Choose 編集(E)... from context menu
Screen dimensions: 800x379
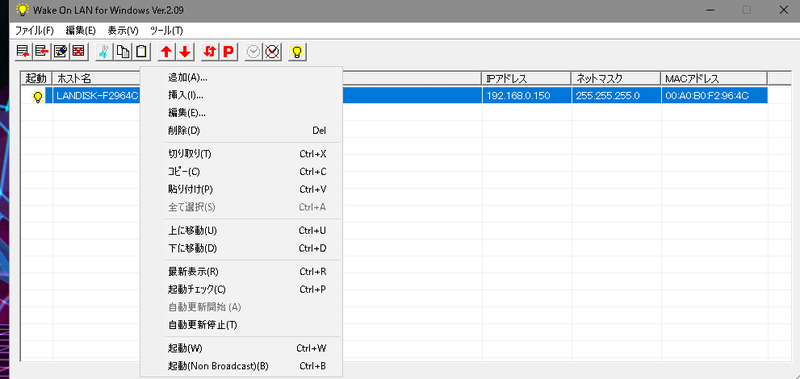[241, 113]
